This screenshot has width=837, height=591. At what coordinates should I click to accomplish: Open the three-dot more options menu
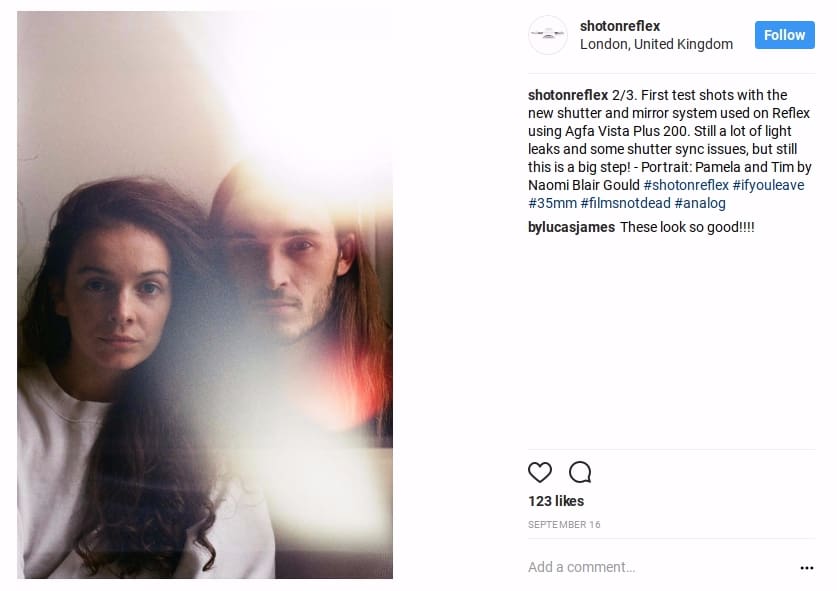click(807, 568)
